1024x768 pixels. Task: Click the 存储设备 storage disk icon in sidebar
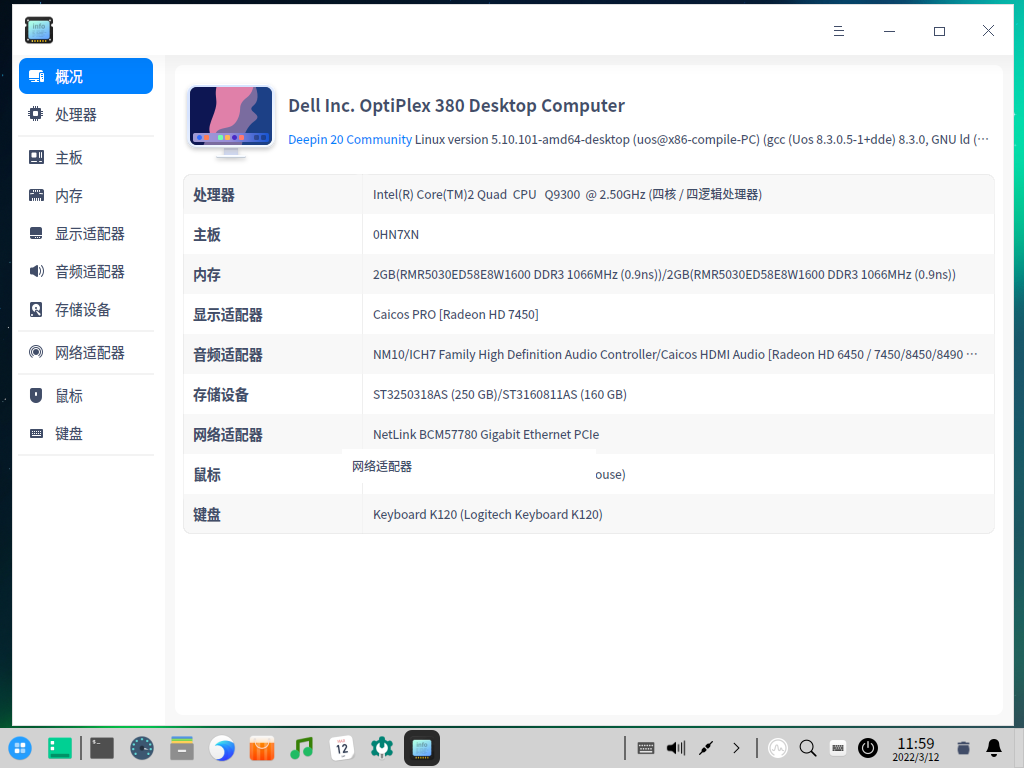[36, 310]
